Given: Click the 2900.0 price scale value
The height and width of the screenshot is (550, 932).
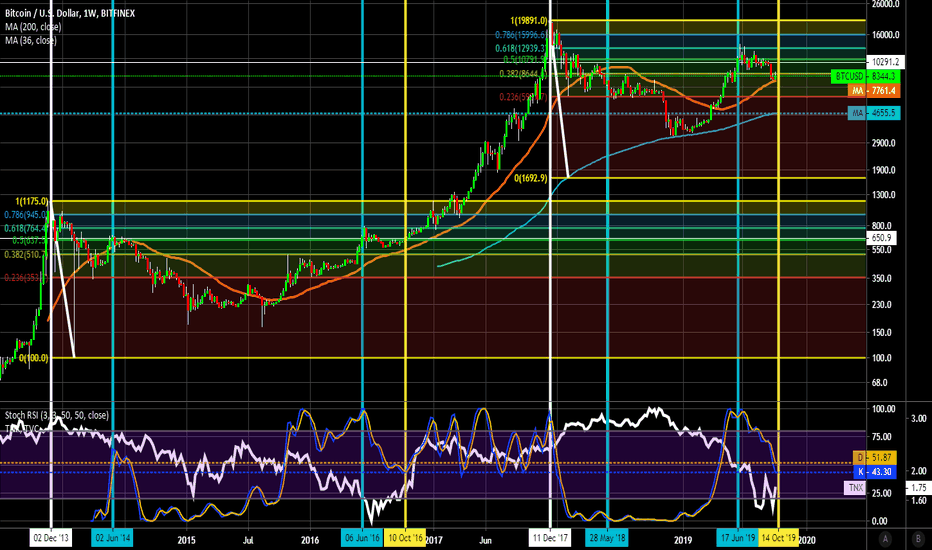Looking at the screenshot, I should (x=883, y=143).
